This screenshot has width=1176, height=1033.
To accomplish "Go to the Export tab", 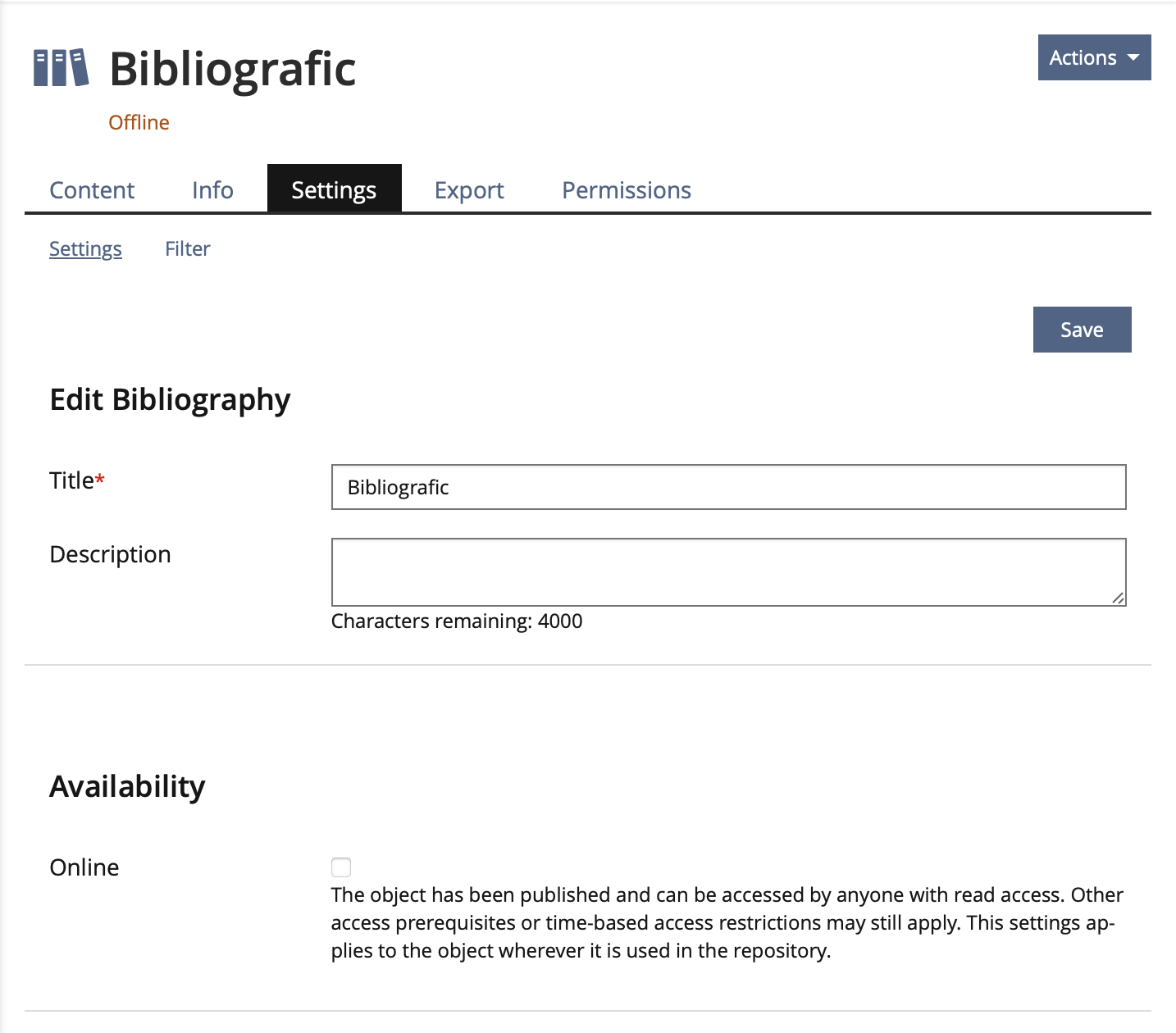I will [469, 190].
